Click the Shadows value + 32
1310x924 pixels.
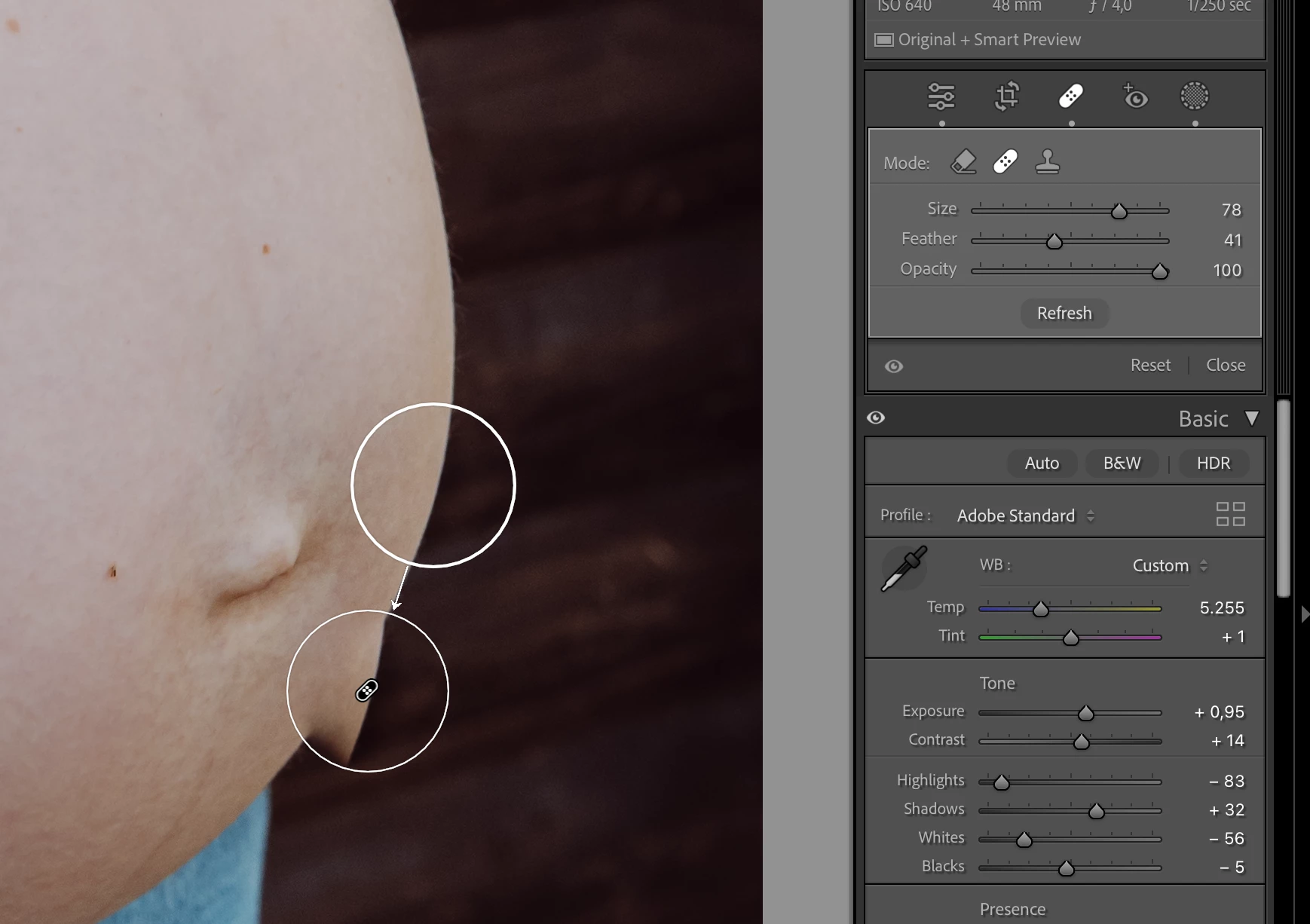pos(1226,810)
